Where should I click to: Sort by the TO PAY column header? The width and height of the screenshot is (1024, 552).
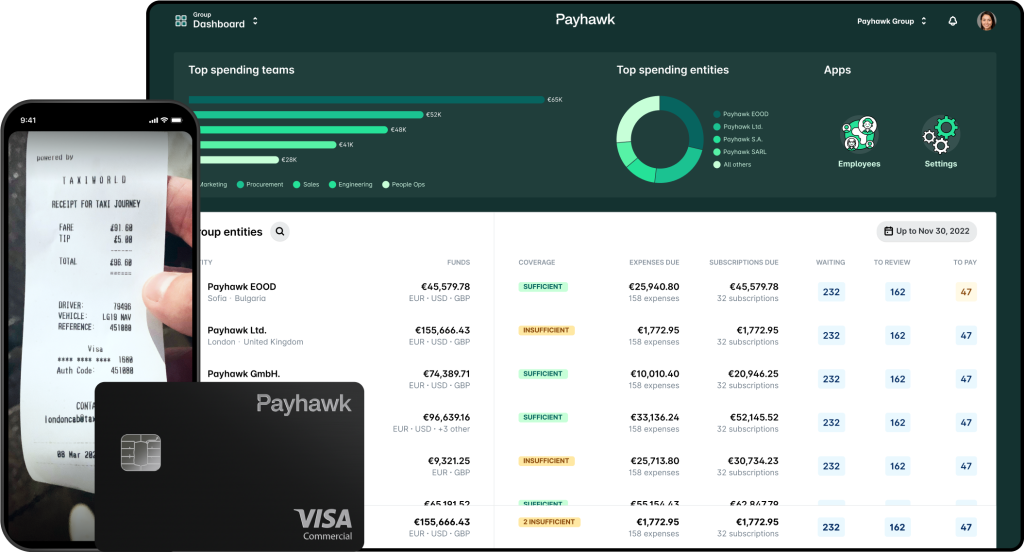(965, 263)
